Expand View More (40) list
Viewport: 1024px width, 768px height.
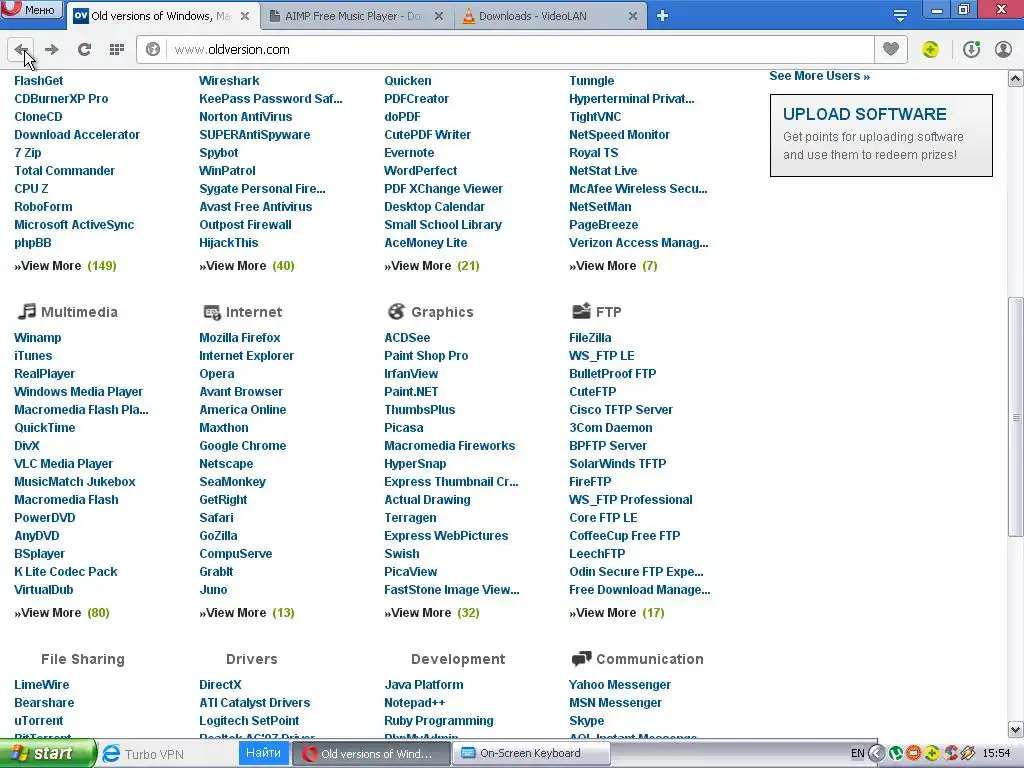[247, 266]
